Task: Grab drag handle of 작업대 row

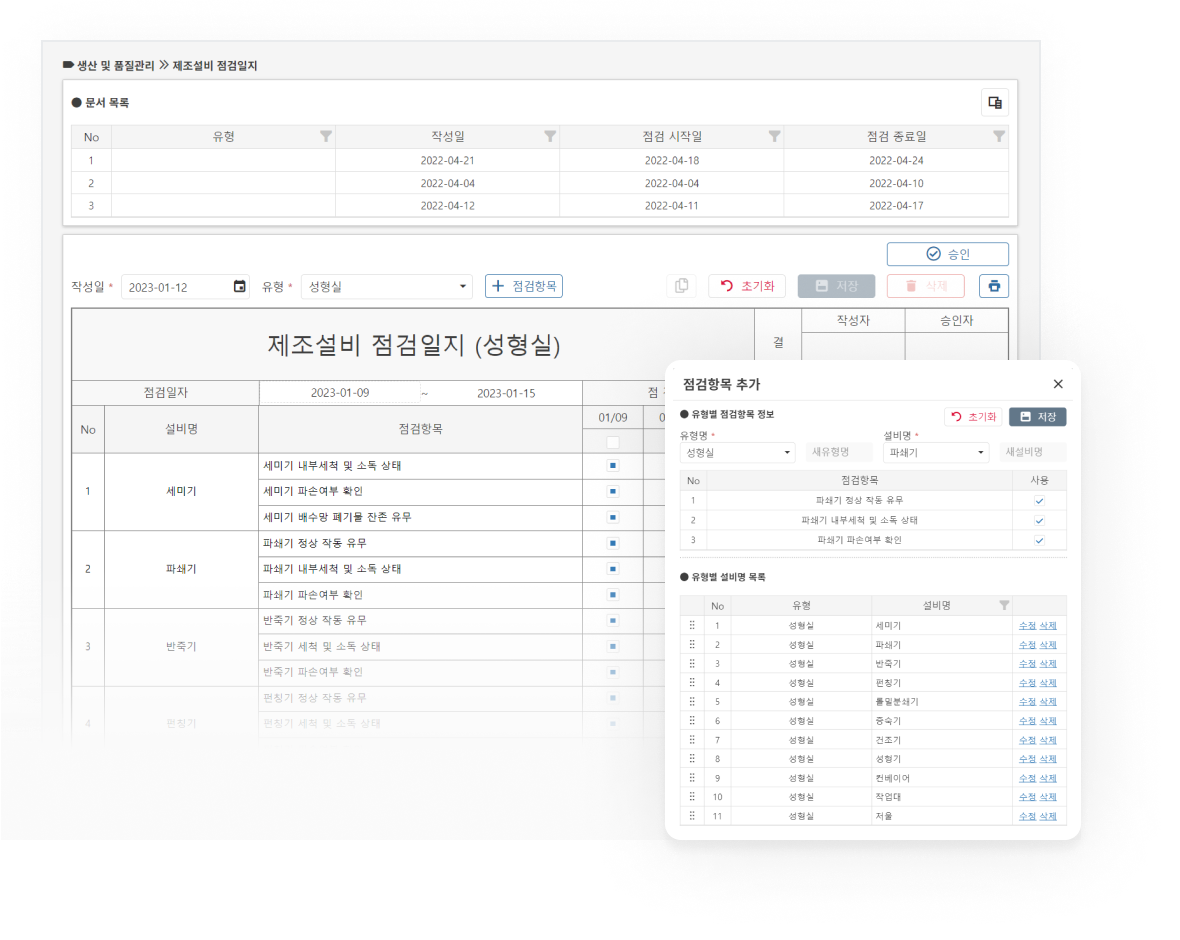Action: pos(692,796)
